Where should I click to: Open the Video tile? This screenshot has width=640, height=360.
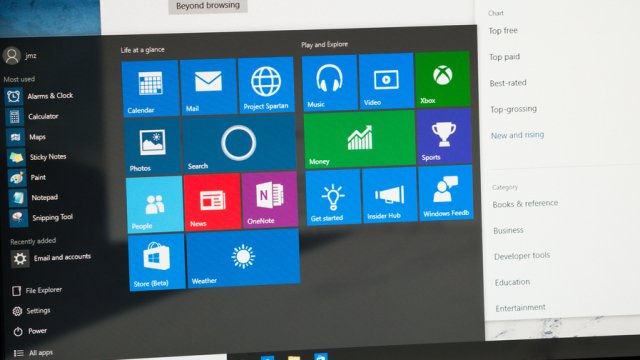pyautogui.click(x=387, y=81)
